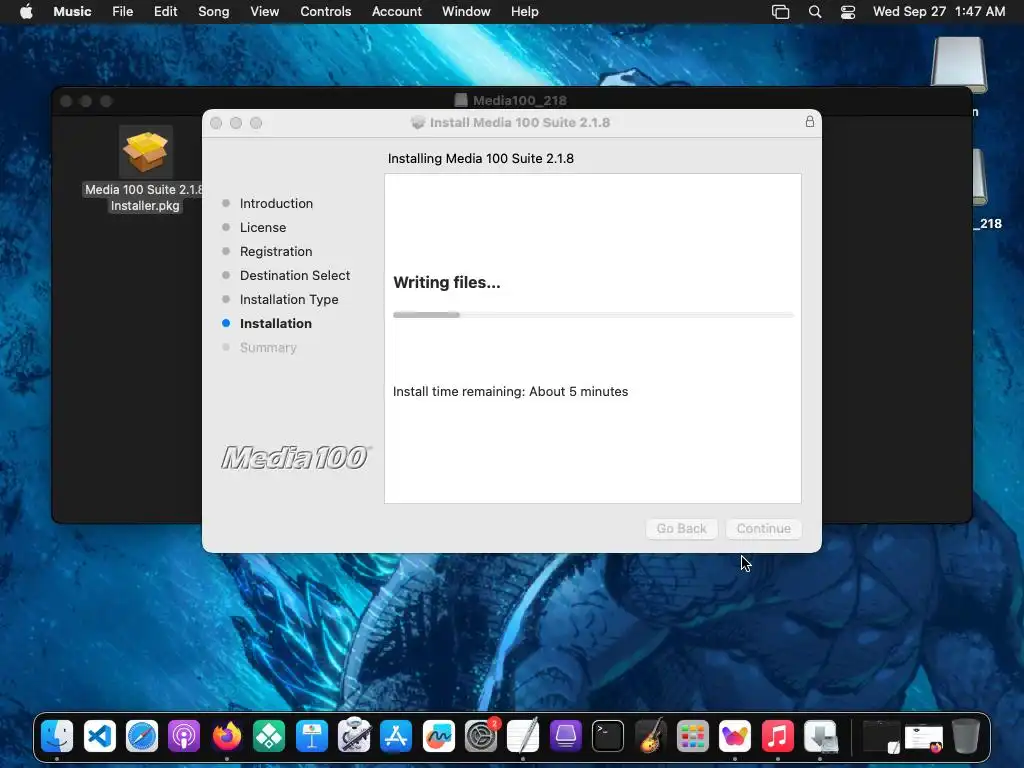Open the Account menu
Viewport: 1024px width, 768px height.
click(x=396, y=12)
